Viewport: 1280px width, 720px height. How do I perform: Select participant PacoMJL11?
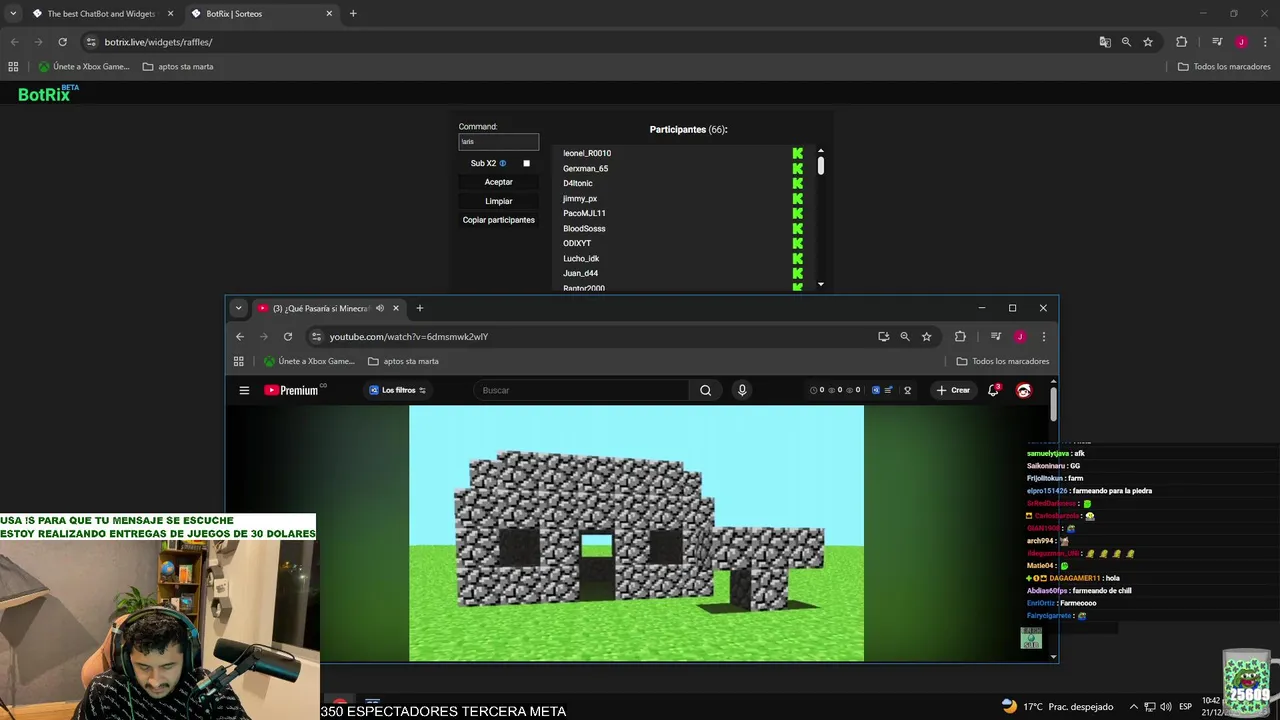584,213
